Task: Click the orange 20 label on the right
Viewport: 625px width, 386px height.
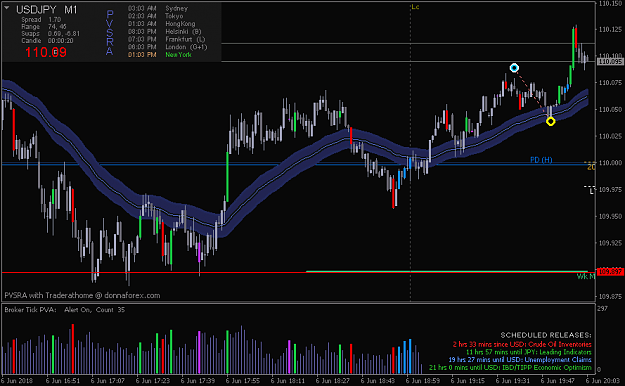Action: click(x=591, y=167)
